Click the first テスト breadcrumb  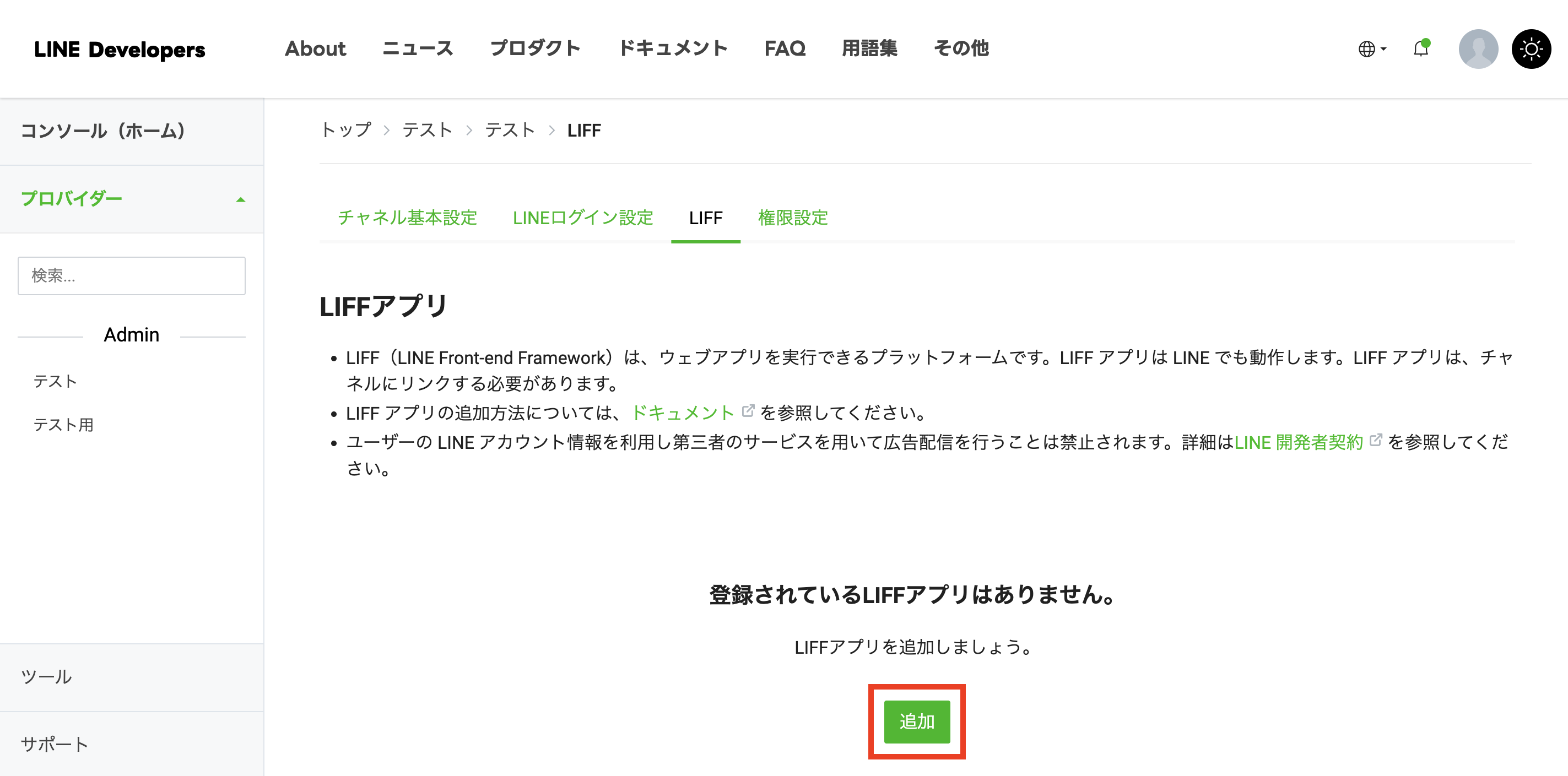tap(428, 129)
